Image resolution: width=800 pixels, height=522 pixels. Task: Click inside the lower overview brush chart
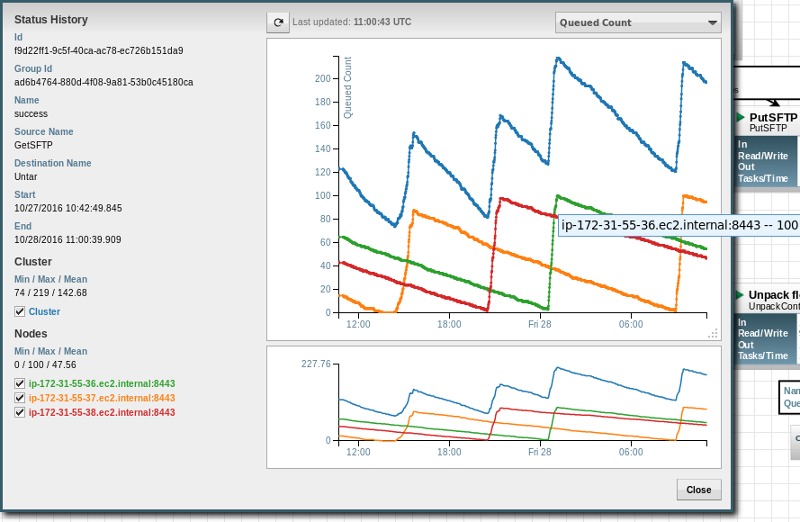520,410
